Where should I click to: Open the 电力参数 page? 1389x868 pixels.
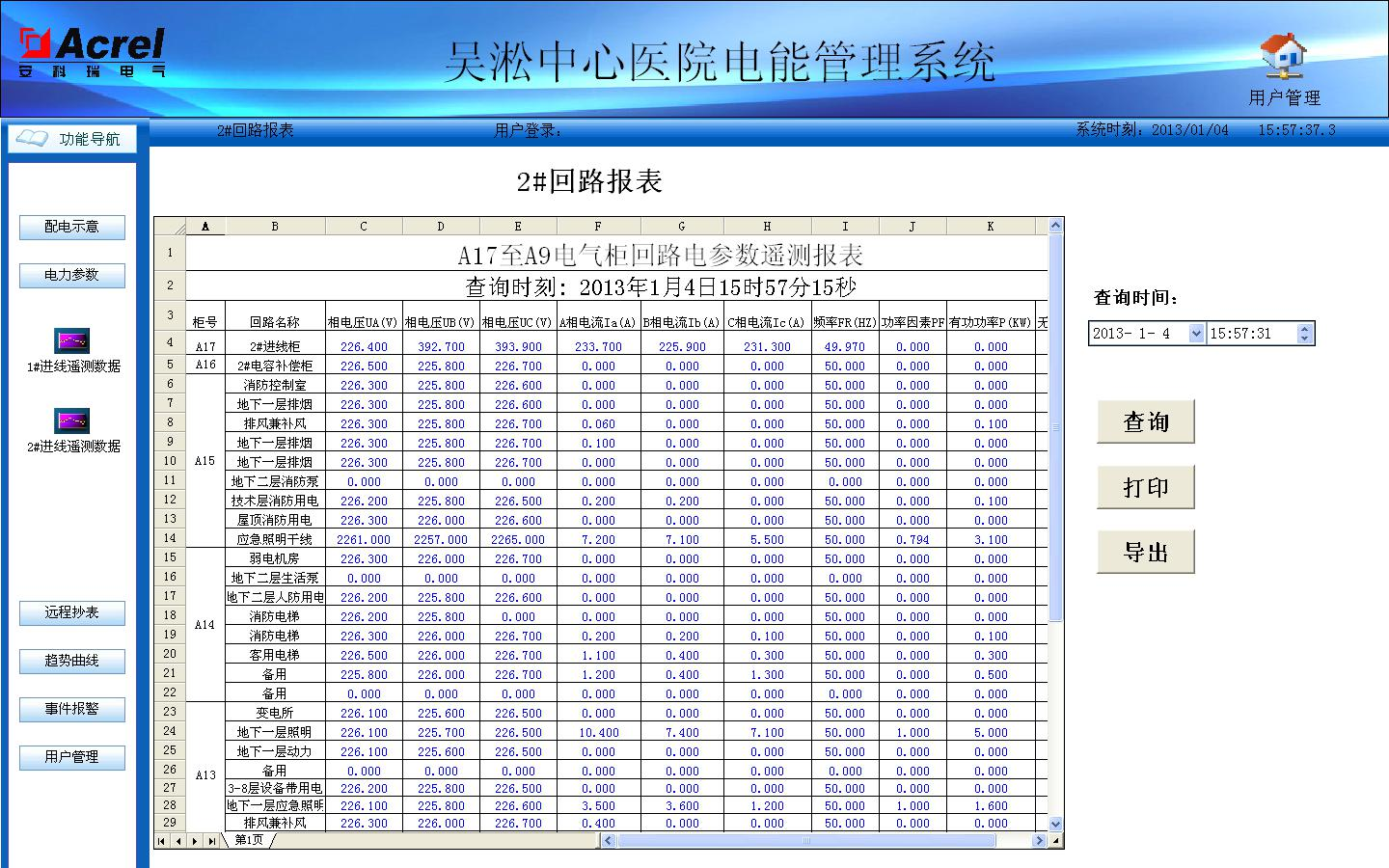[72, 275]
